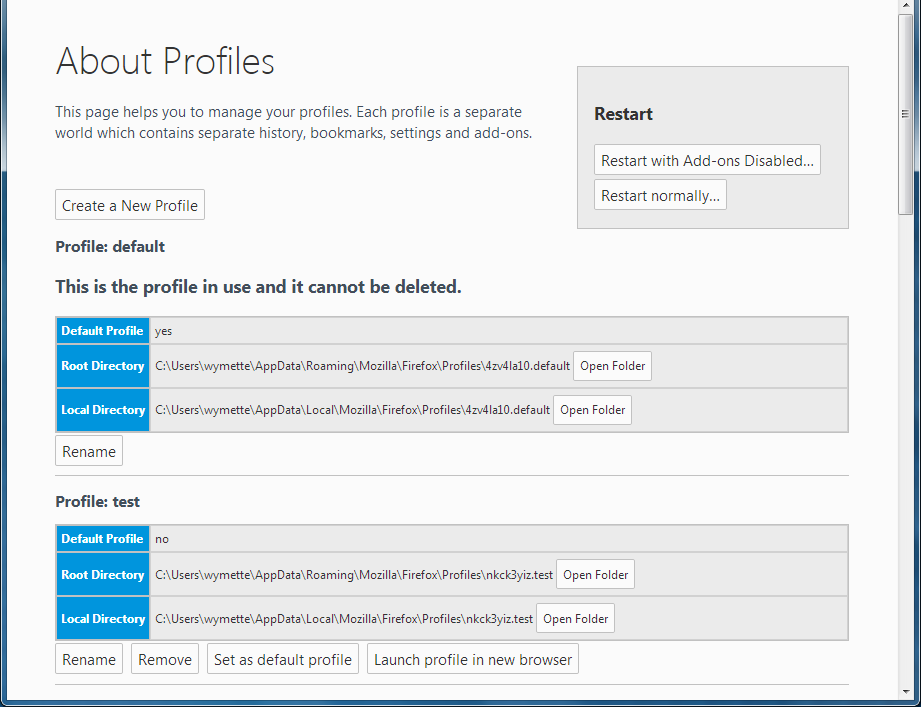
Task: Click the scrollbar down arrow
Action: pos(906,690)
